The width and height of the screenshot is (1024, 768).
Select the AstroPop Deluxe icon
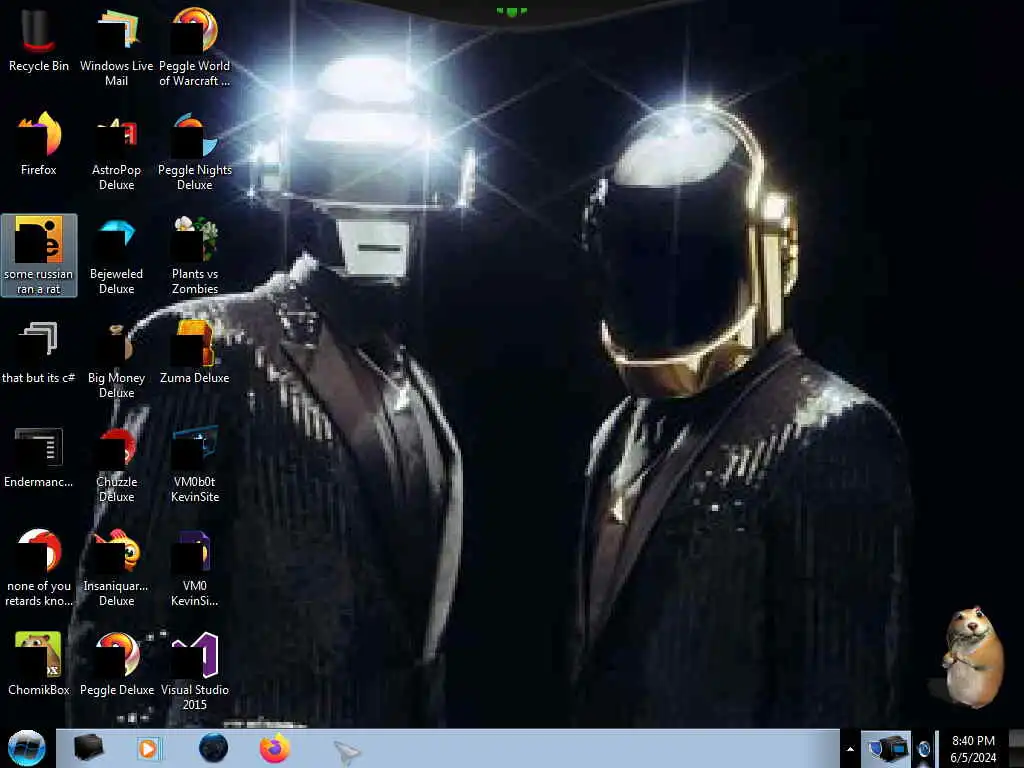tap(116, 152)
